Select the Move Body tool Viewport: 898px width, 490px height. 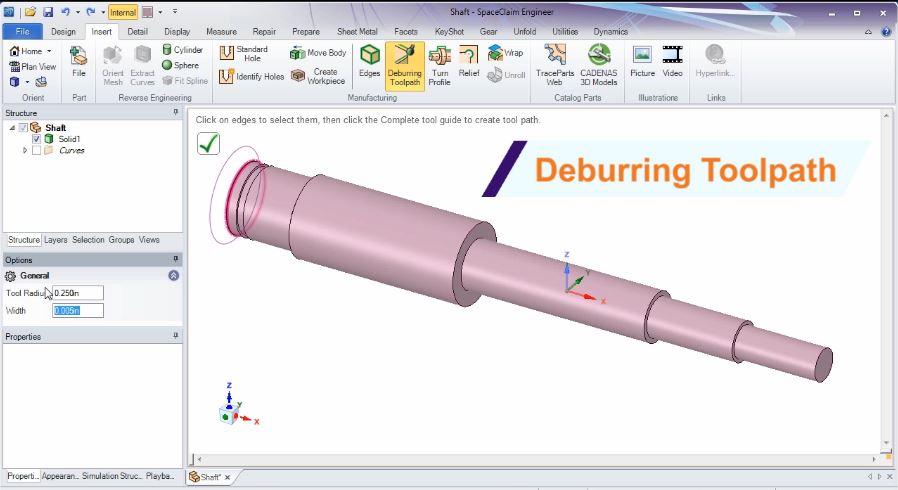[318, 53]
